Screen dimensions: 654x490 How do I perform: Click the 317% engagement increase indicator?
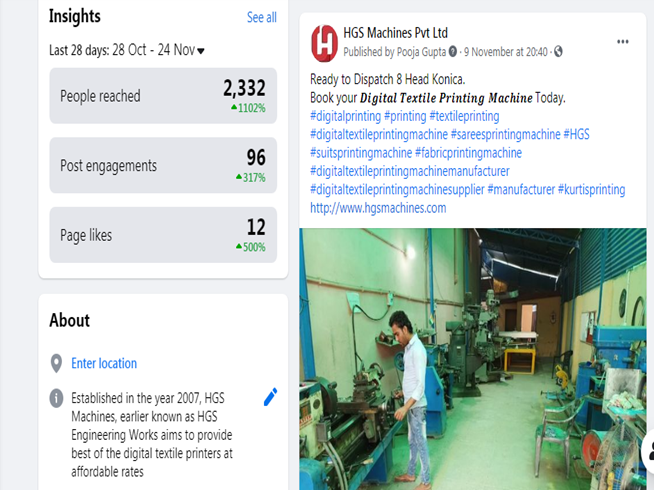(x=250, y=178)
